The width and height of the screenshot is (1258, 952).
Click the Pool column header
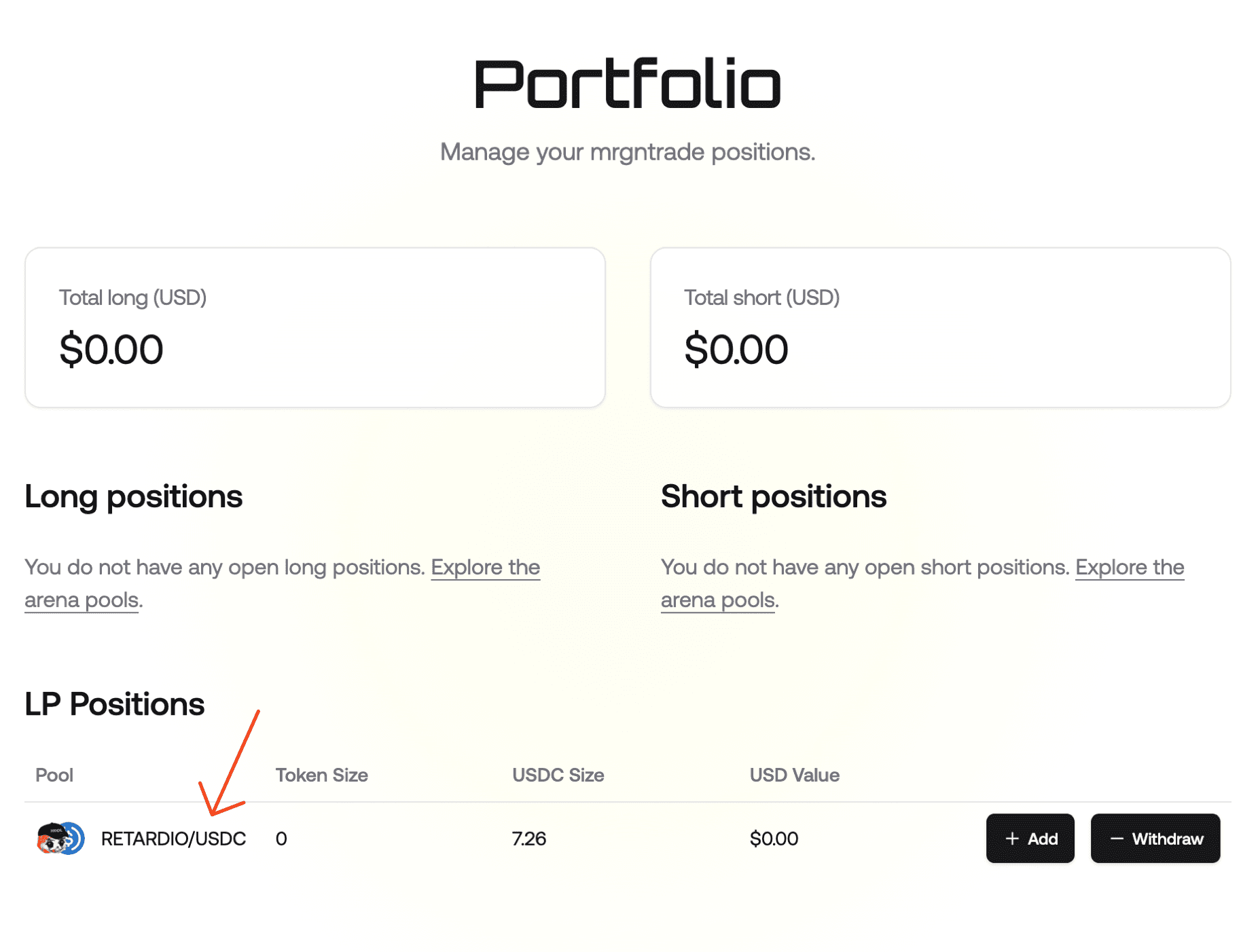[x=54, y=775]
